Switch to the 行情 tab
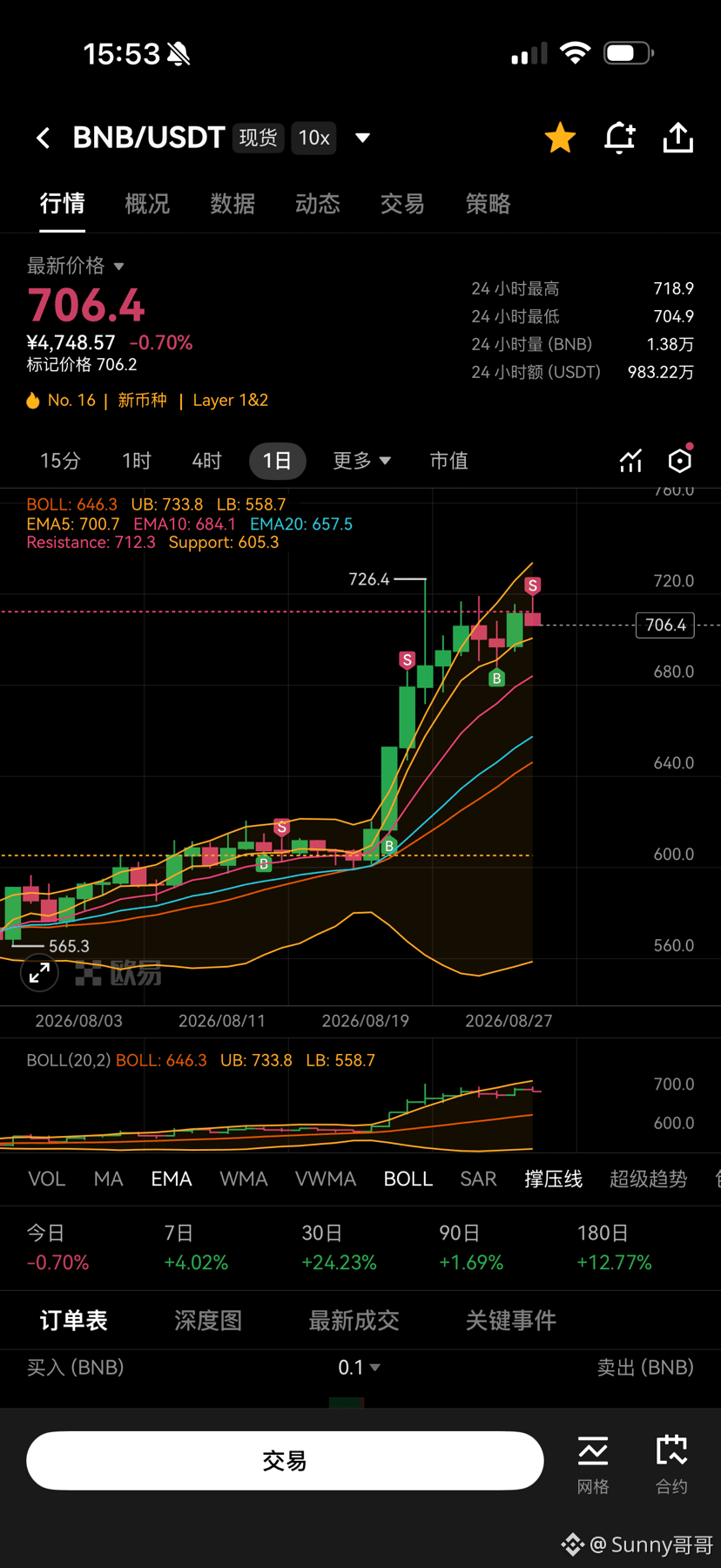721x1568 pixels. (x=63, y=204)
